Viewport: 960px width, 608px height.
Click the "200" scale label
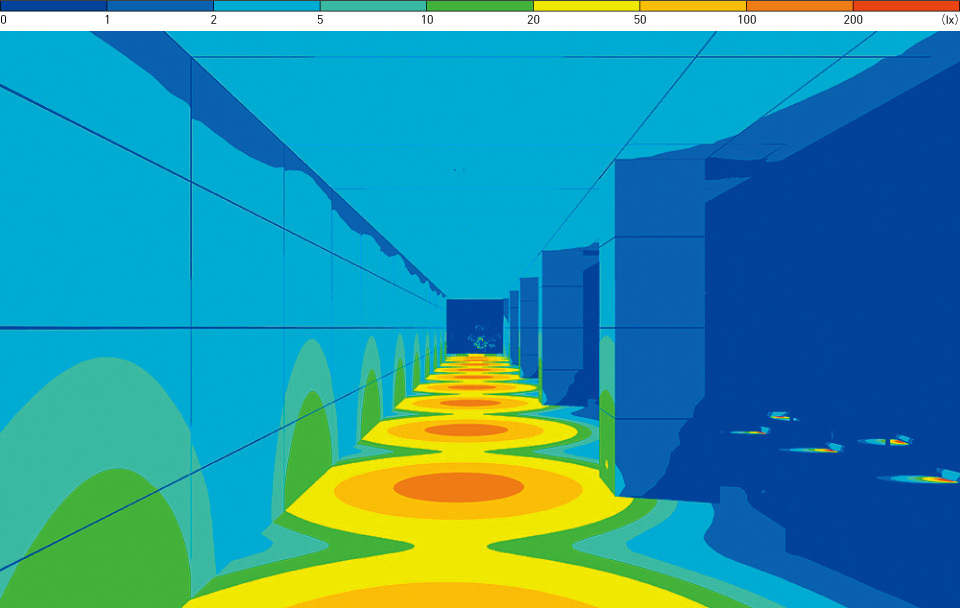[x=853, y=20]
